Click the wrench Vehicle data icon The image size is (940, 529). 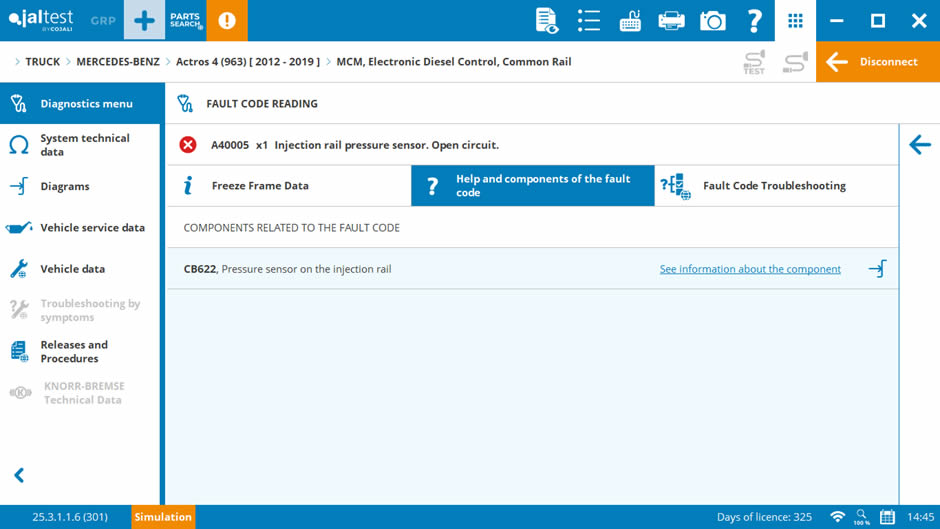point(19,269)
